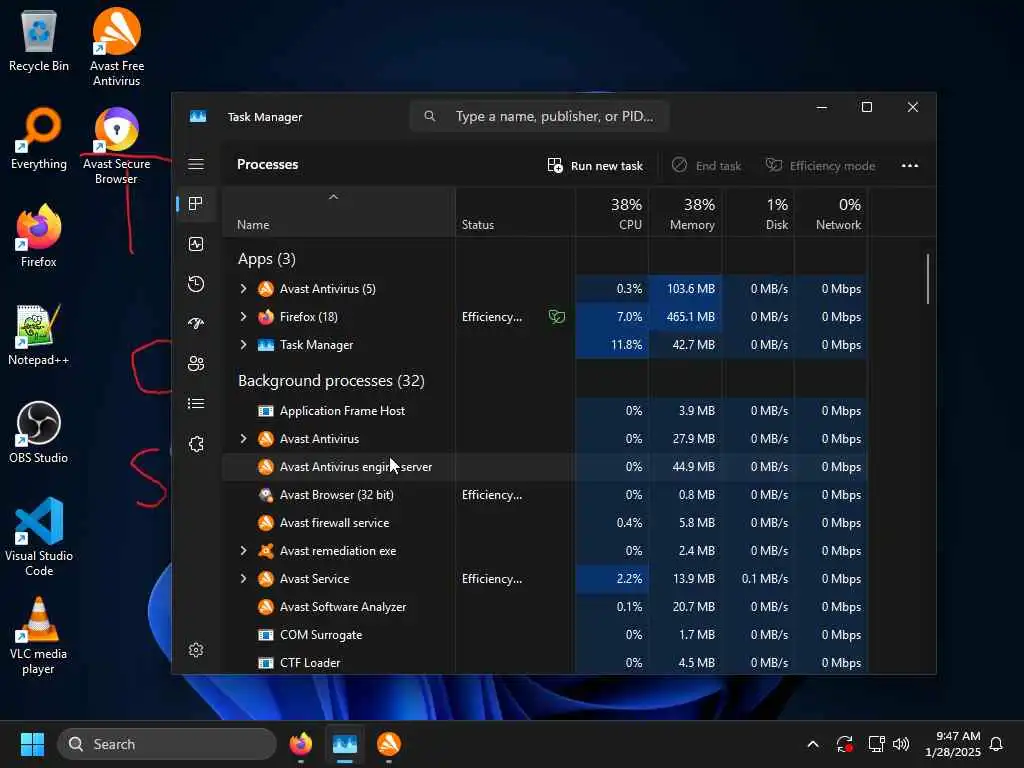
Task: Select the Avast firewall service row
Action: [545, 523]
